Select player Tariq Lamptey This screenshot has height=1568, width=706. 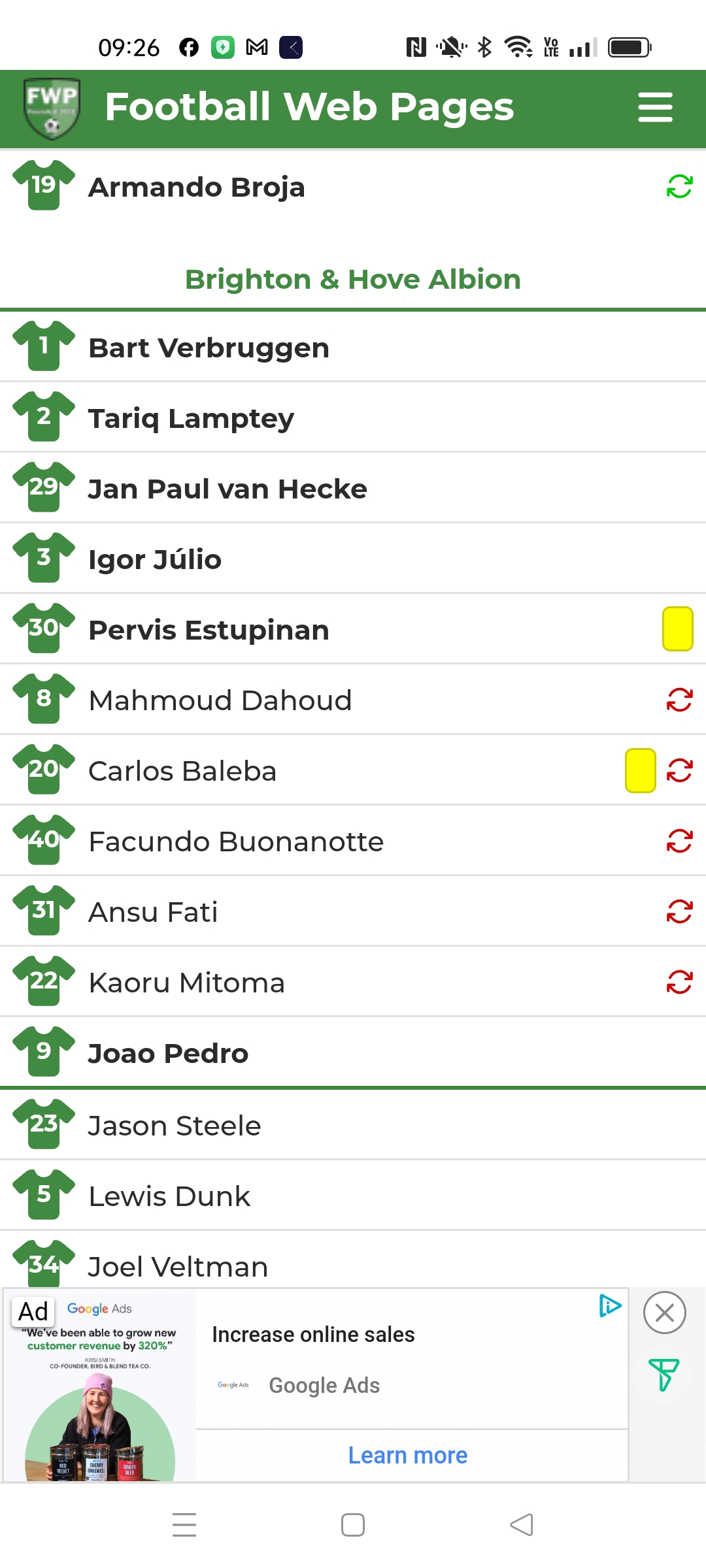(353, 417)
